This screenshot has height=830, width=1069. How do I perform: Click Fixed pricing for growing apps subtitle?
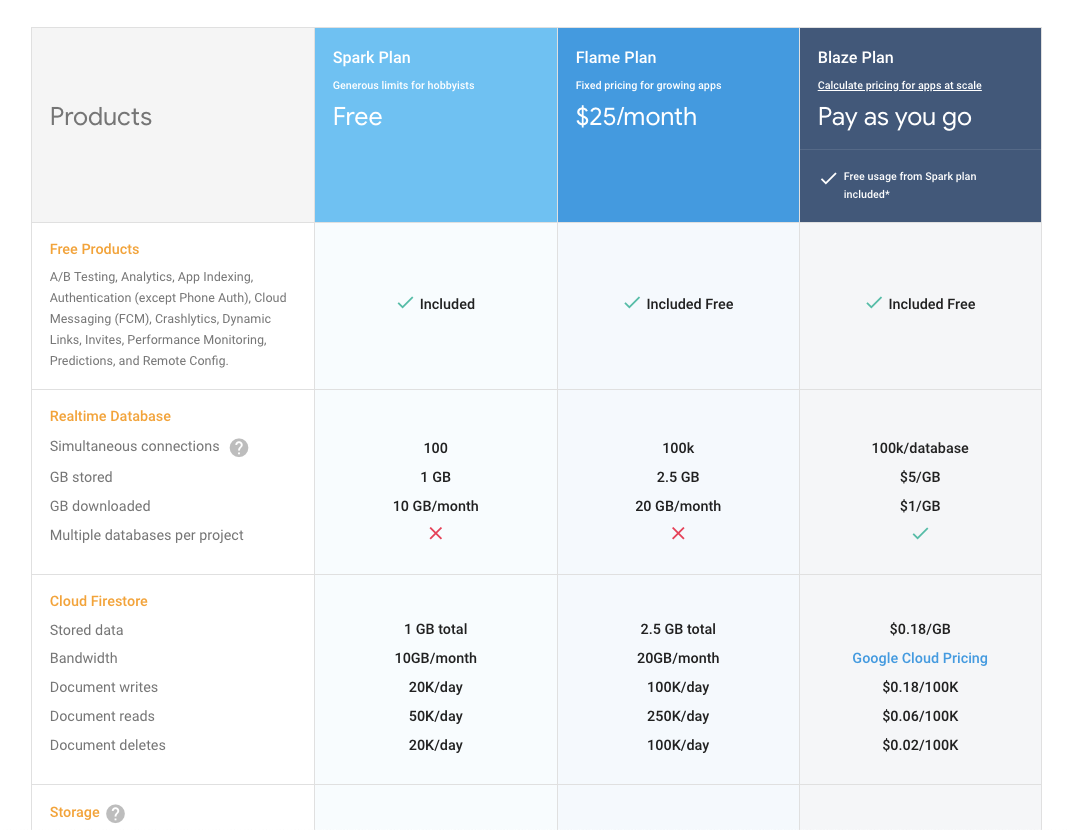point(648,85)
